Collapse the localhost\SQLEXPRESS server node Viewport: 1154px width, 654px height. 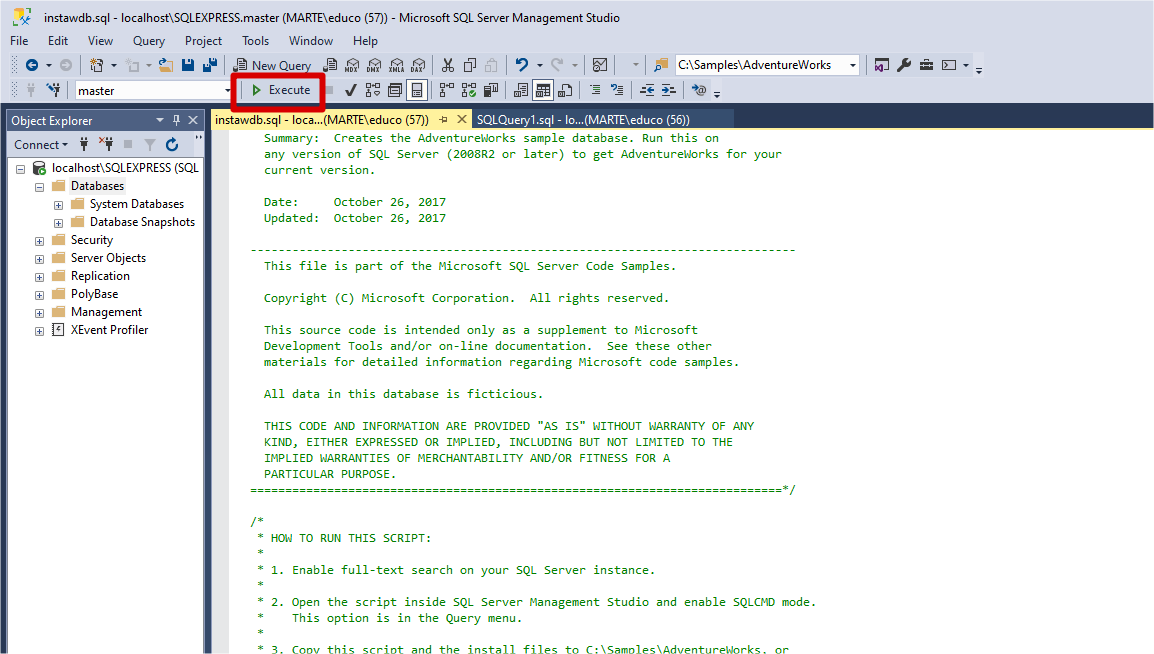pyautogui.click(x=21, y=168)
